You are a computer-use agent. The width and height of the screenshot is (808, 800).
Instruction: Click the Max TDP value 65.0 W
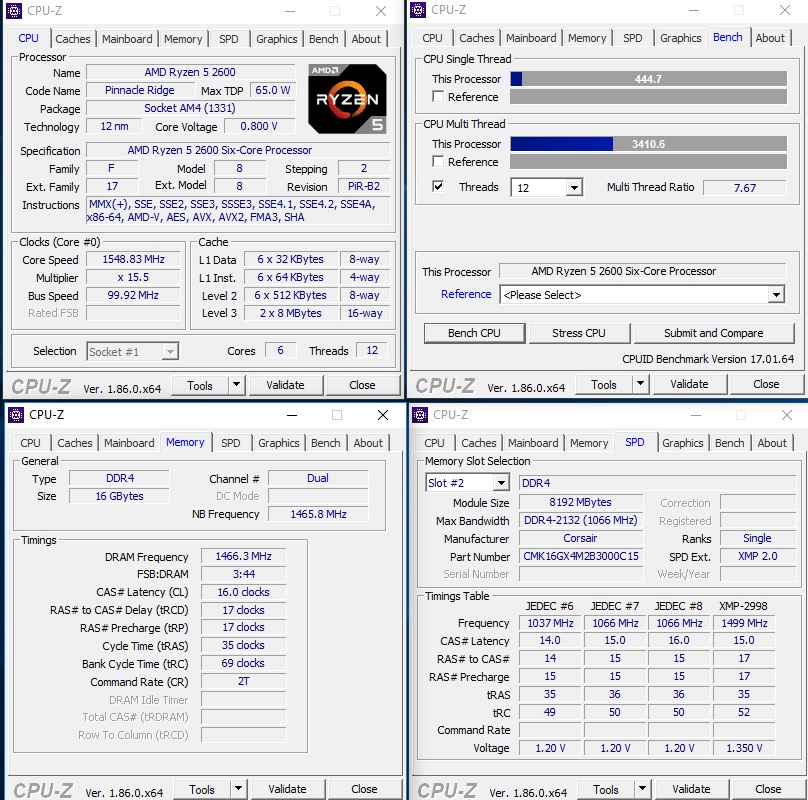(273, 90)
